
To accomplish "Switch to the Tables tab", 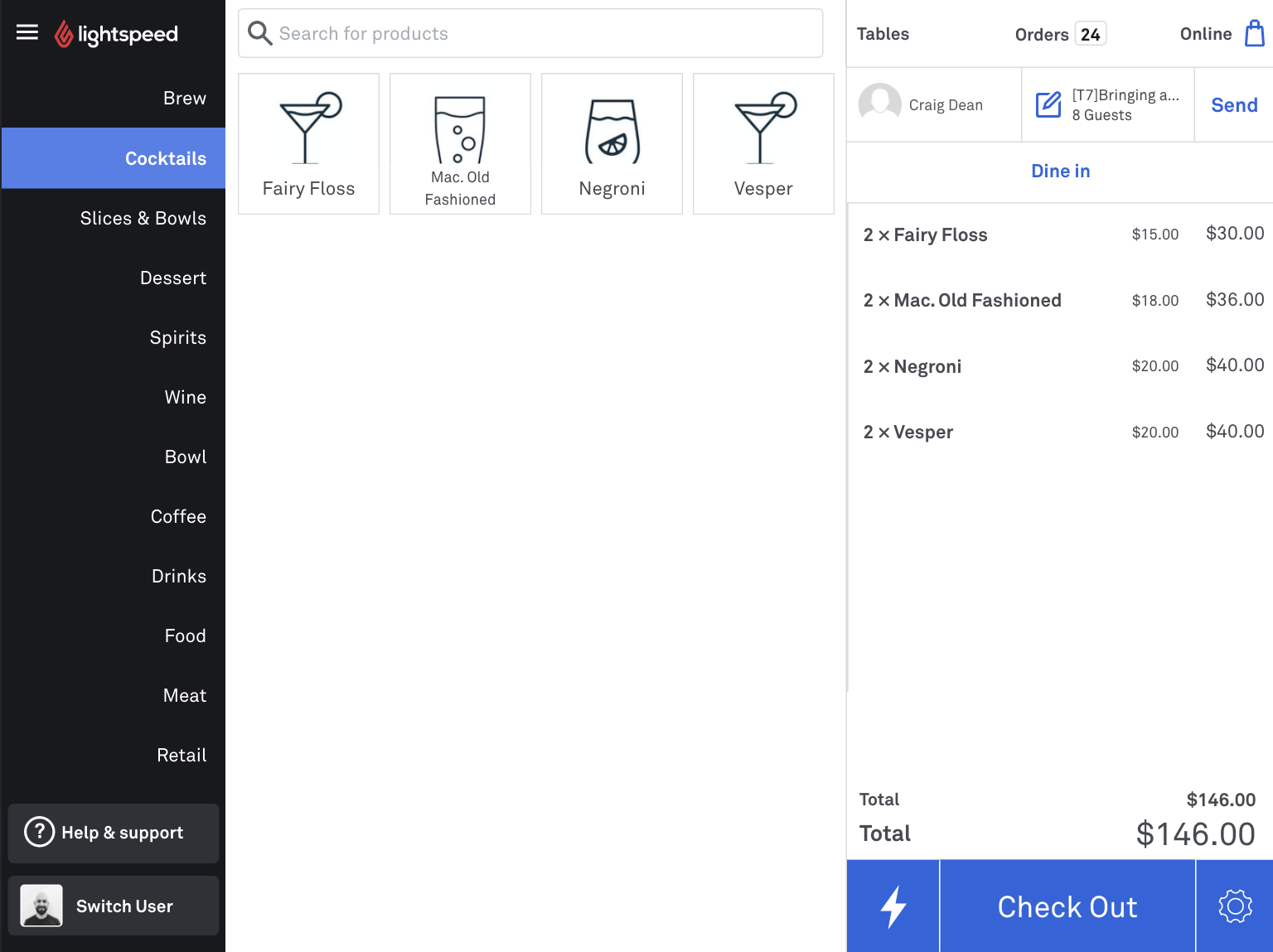I will pyautogui.click(x=883, y=34).
